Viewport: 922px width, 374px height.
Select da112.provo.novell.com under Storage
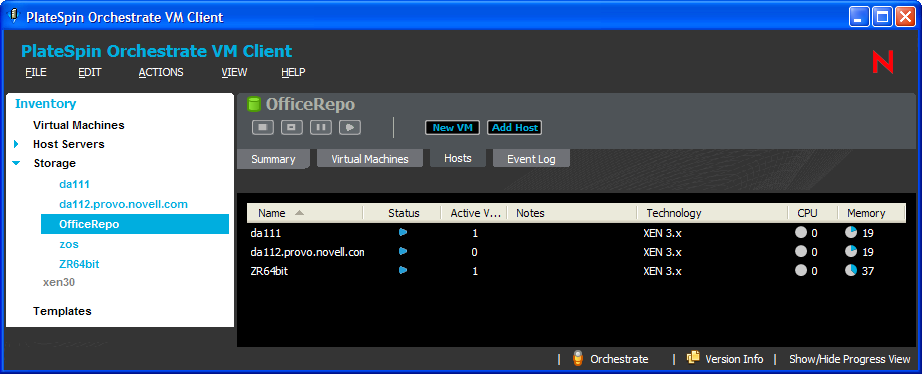click(x=123, y=204)
